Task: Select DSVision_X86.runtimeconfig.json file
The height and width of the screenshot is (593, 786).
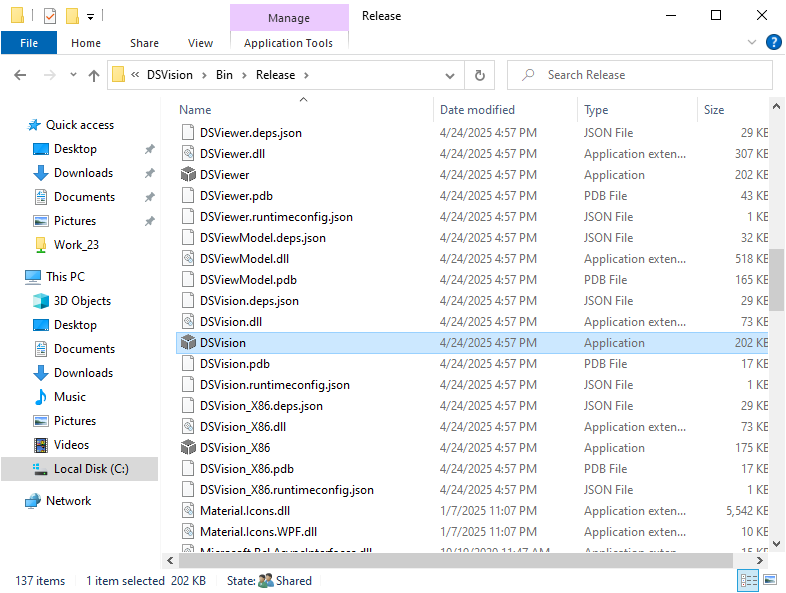Action: pyautogui.click(x=287, y=489)
